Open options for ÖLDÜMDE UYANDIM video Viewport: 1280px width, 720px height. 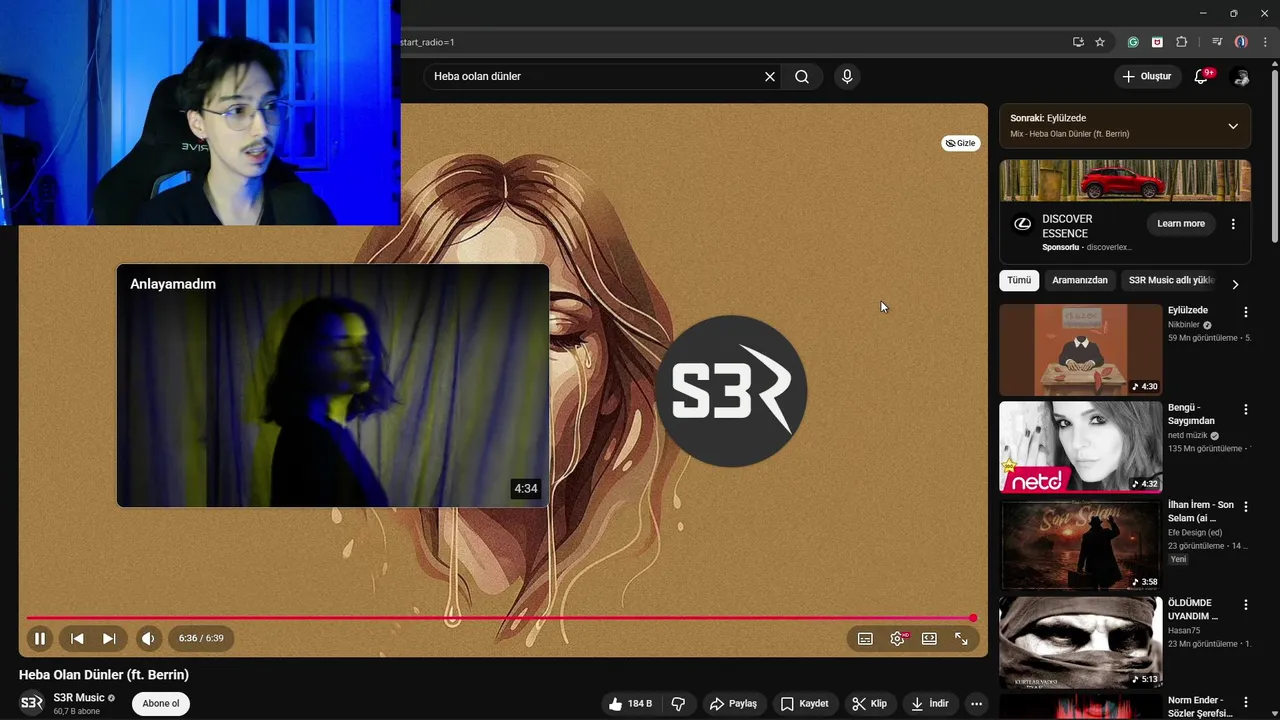(1246, 605)
